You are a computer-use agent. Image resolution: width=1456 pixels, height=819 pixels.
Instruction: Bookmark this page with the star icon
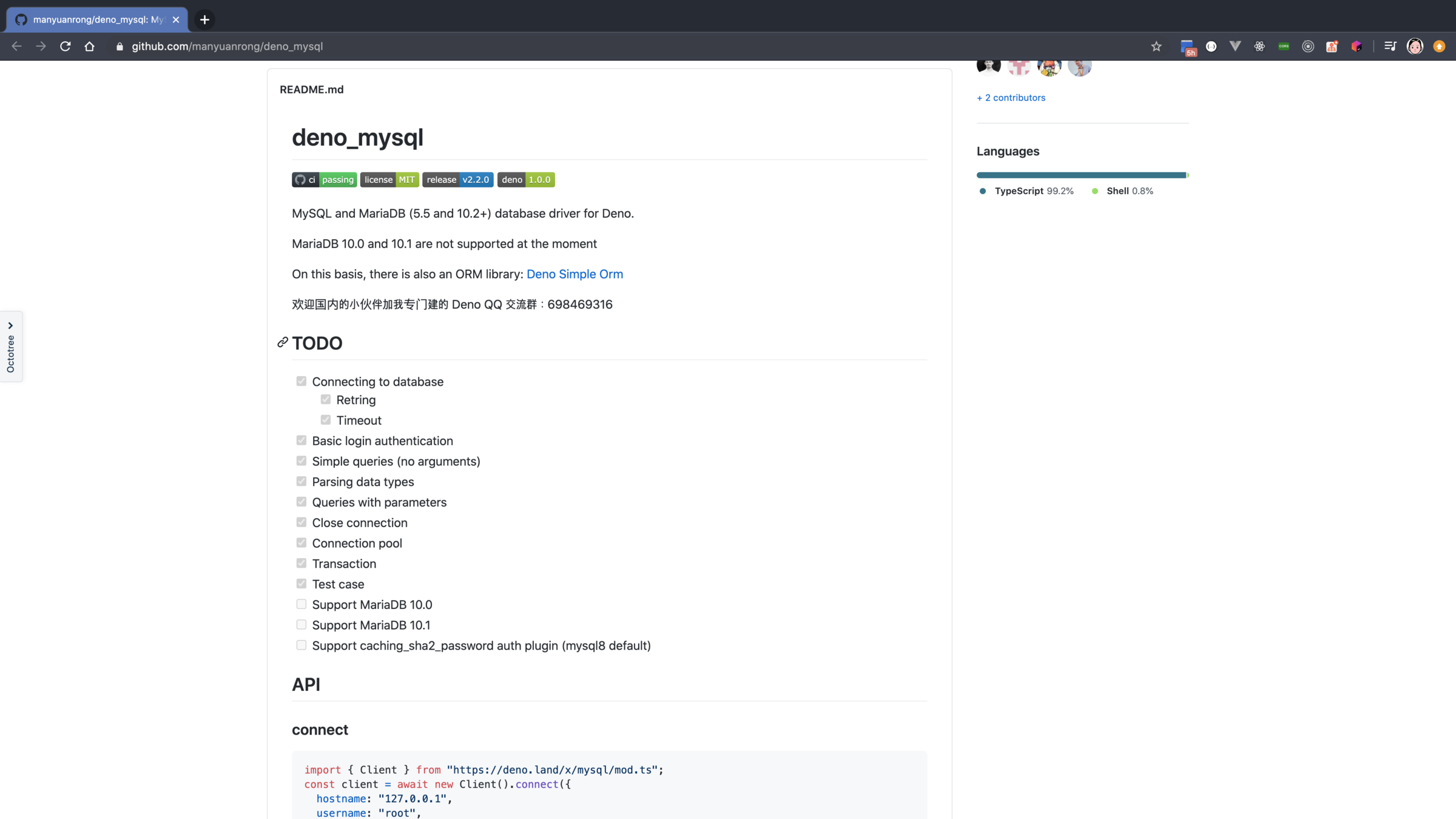tap(1156, 46)
